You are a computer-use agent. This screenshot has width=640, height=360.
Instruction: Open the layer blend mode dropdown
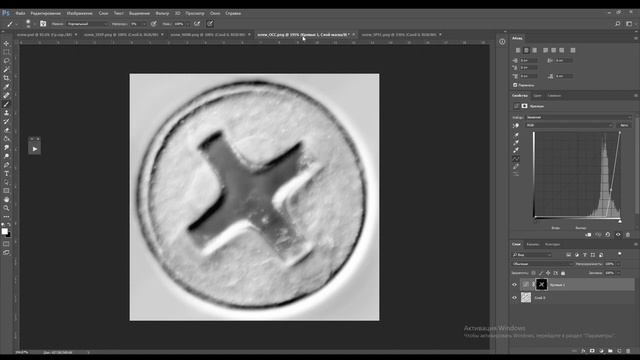pyautogui.click(x=542, y=264)
